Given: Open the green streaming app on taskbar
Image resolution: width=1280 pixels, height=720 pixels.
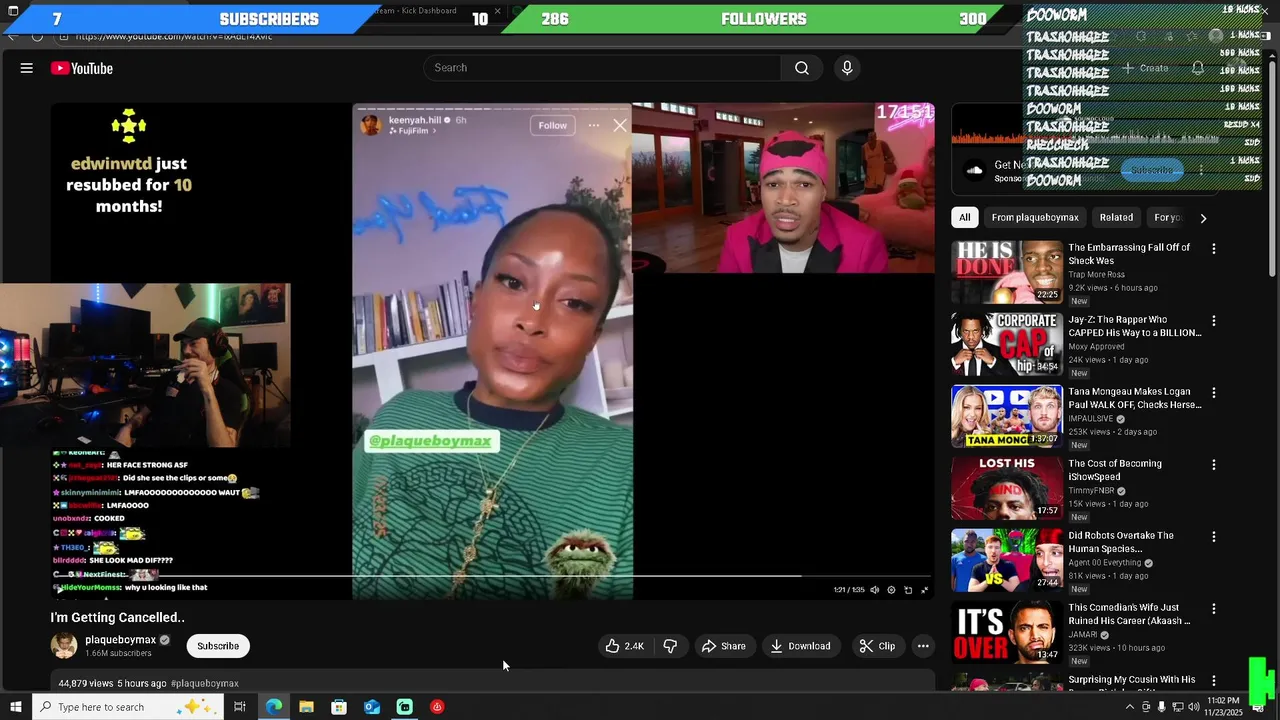Looking at the screenshot, I should (x=404, y=707).
